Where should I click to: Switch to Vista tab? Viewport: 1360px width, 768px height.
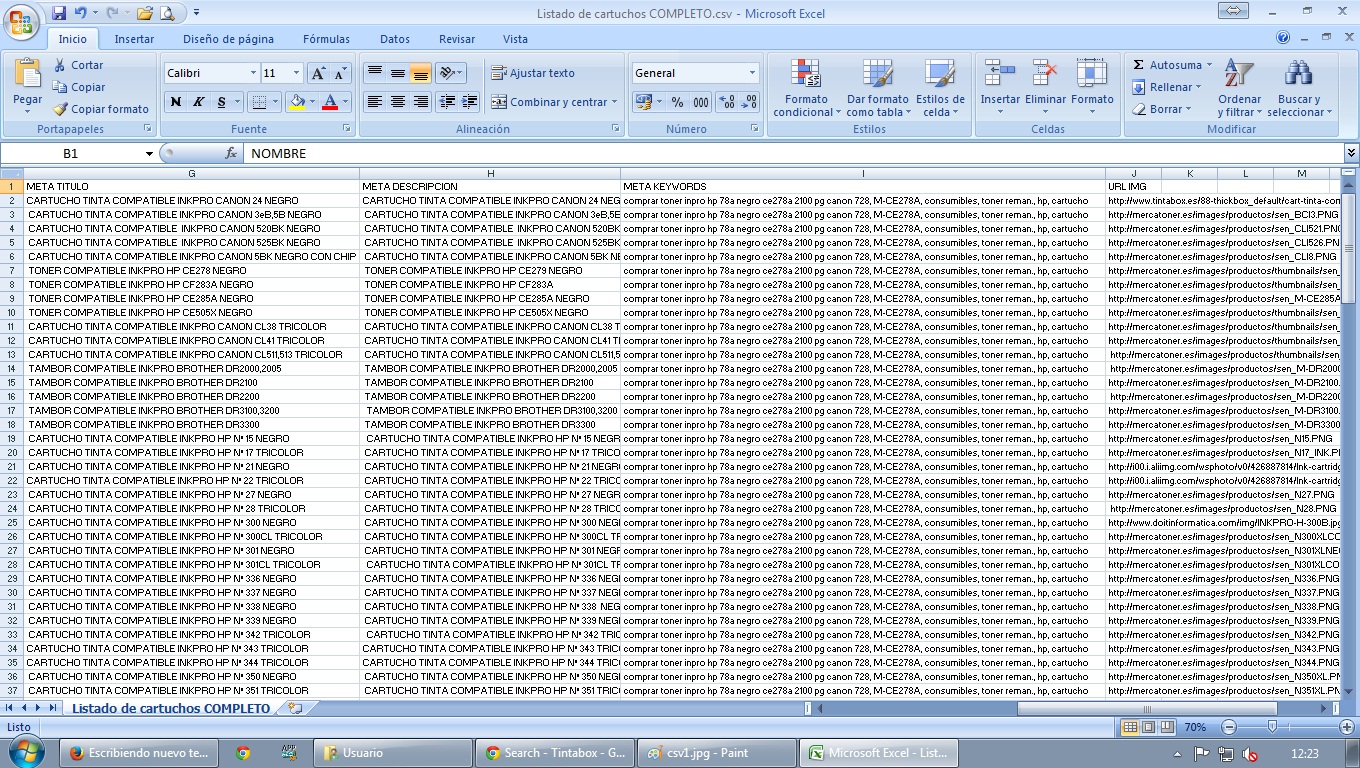point(515,39)
